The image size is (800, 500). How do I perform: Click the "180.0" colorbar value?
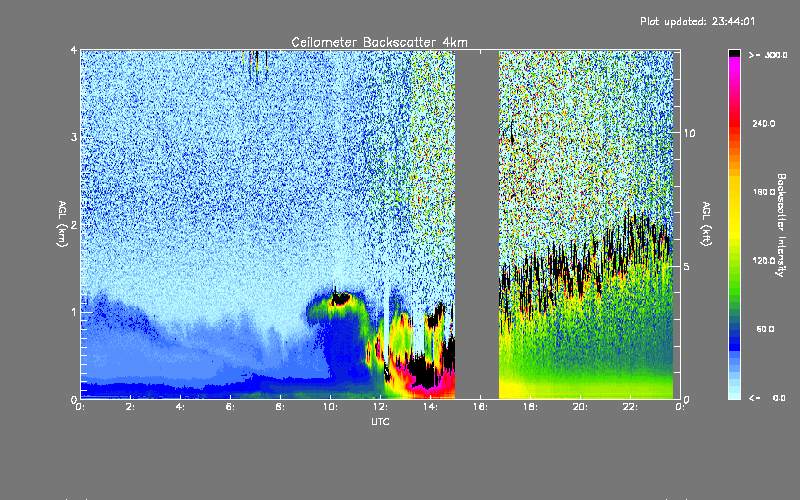click(764, 192)
